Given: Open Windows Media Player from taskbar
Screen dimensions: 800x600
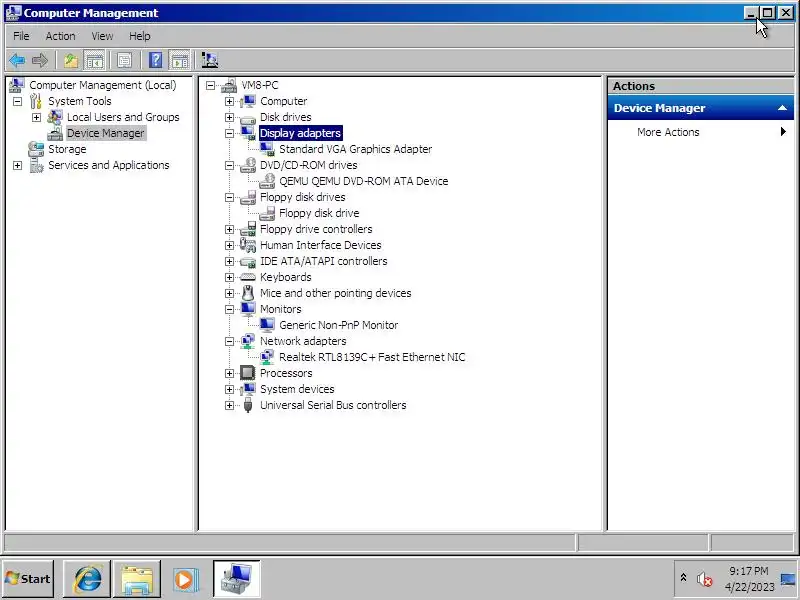Looking at the screenshot, I should 186,579.
